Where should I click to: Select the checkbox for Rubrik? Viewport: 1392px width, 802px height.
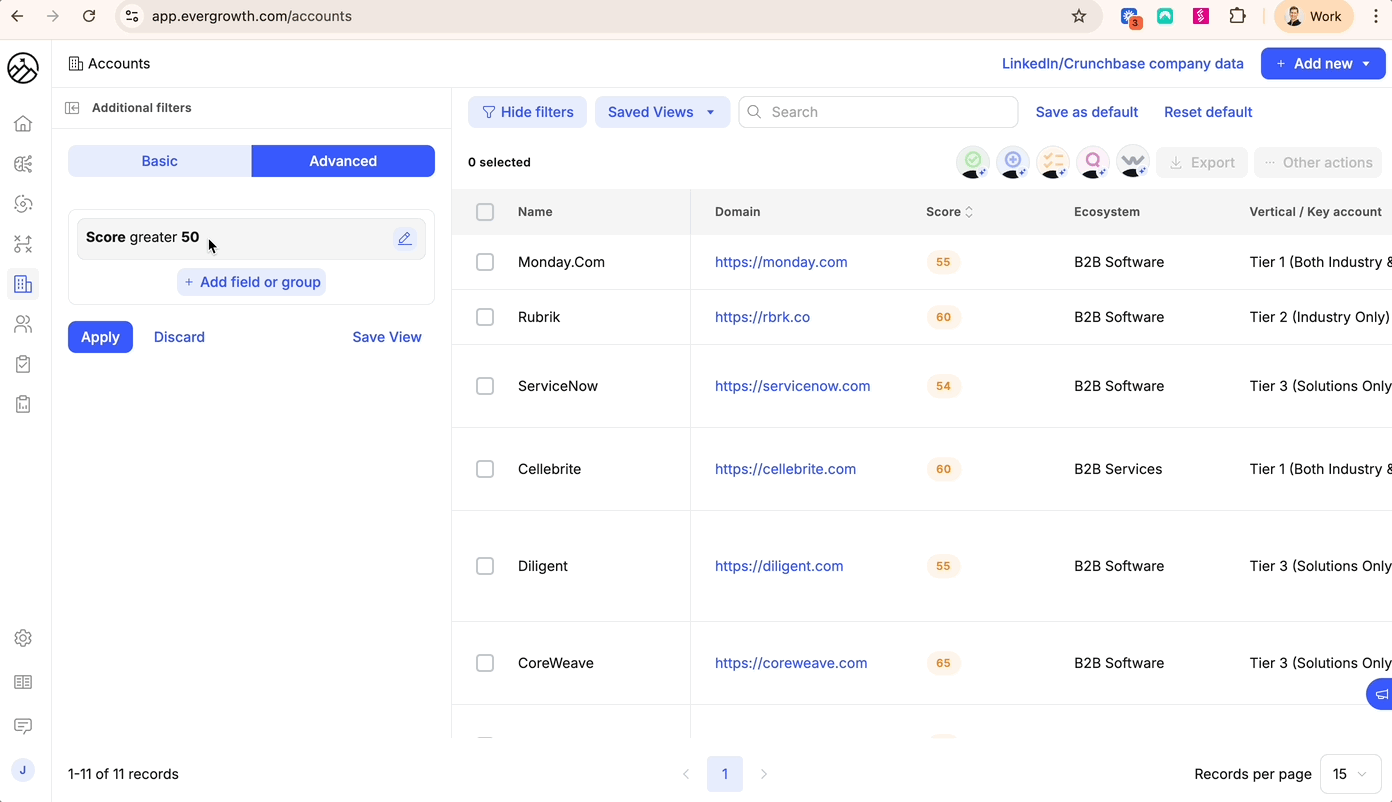tap(485, 317)
